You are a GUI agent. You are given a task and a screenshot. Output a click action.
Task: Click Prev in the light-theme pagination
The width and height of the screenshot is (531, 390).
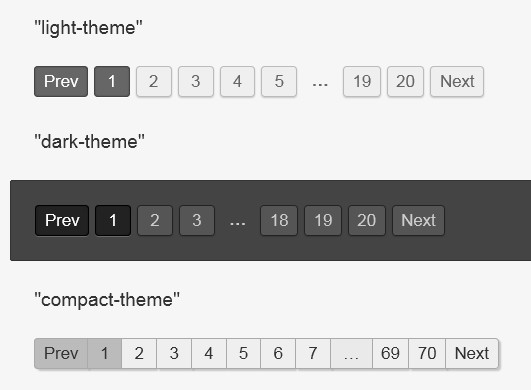(x=61, y=82)
